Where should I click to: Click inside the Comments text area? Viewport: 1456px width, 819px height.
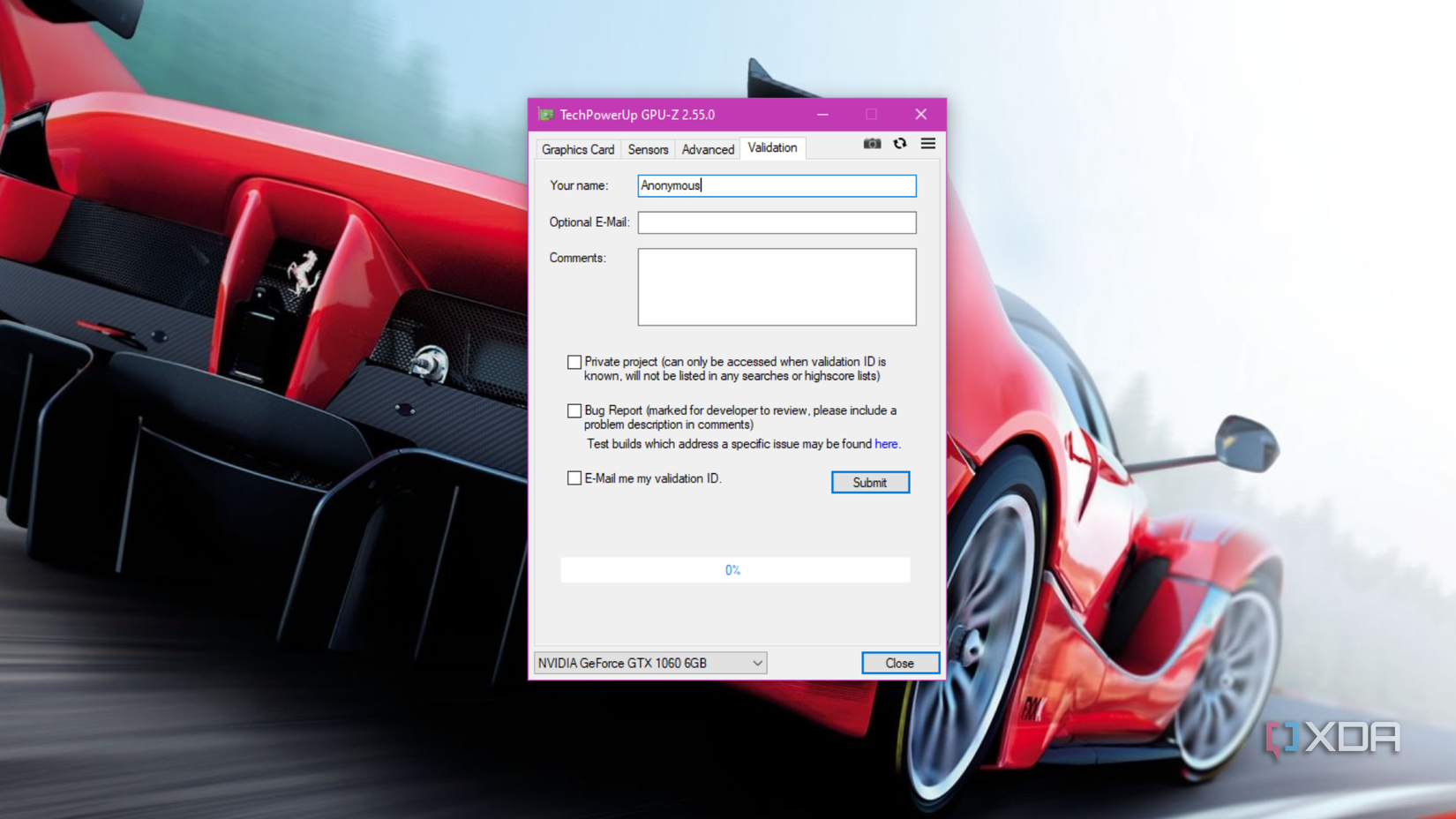(777, 287)
